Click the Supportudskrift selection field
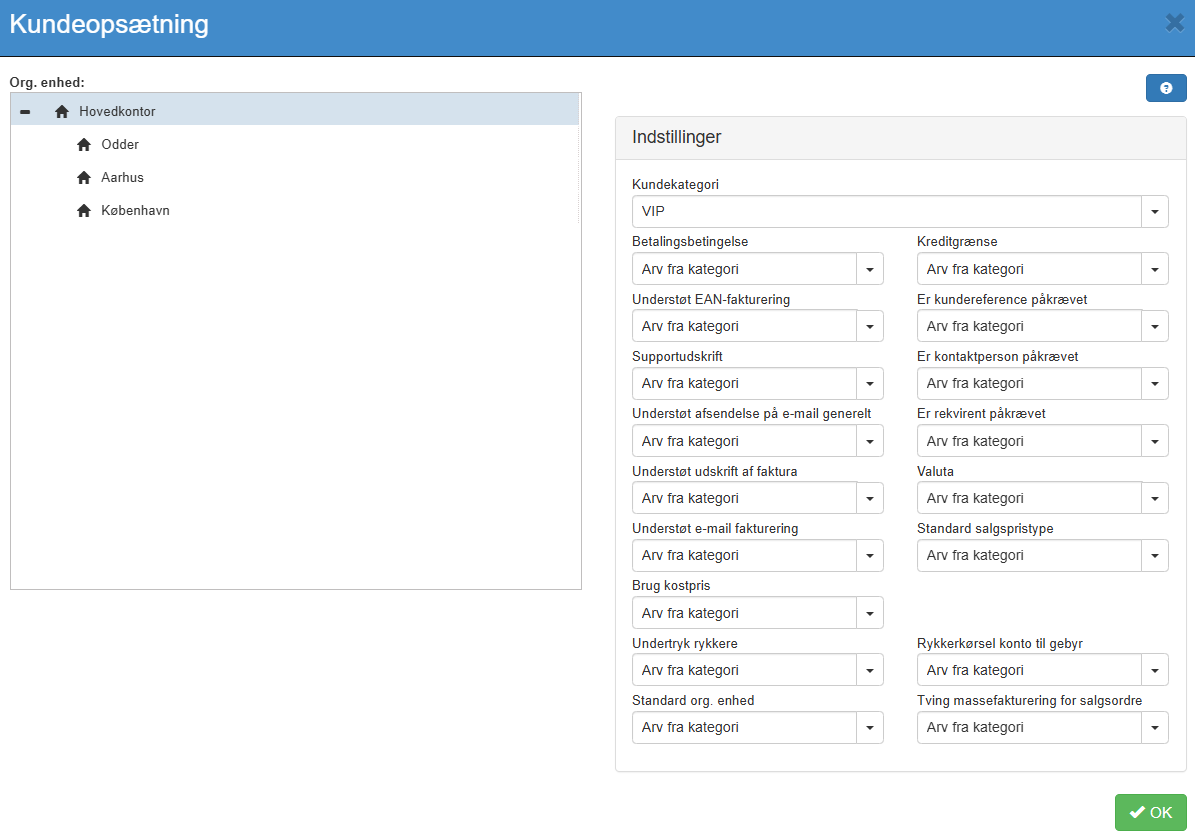 744,383
